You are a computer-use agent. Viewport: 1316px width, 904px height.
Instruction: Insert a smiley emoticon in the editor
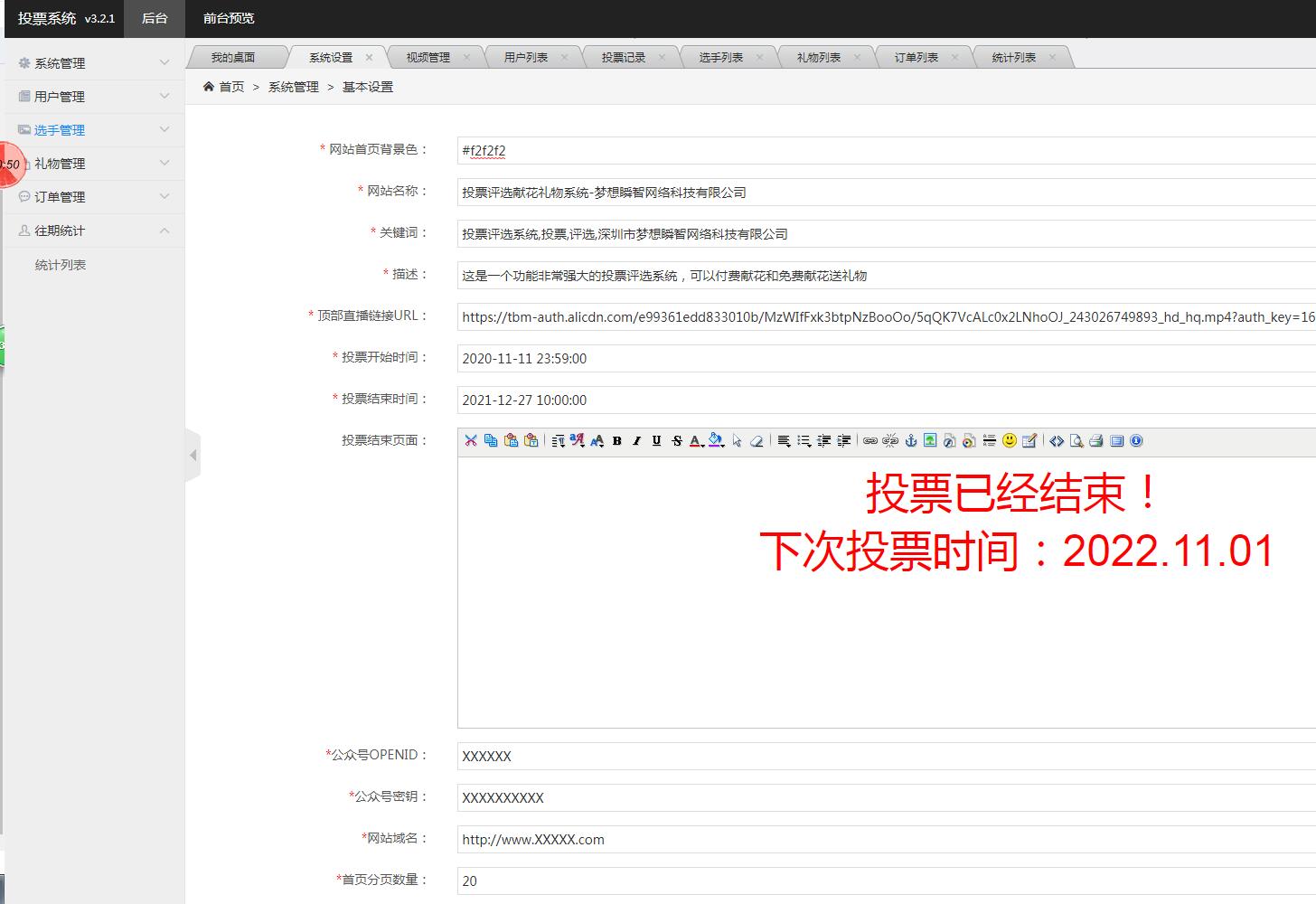[1010, 440]
